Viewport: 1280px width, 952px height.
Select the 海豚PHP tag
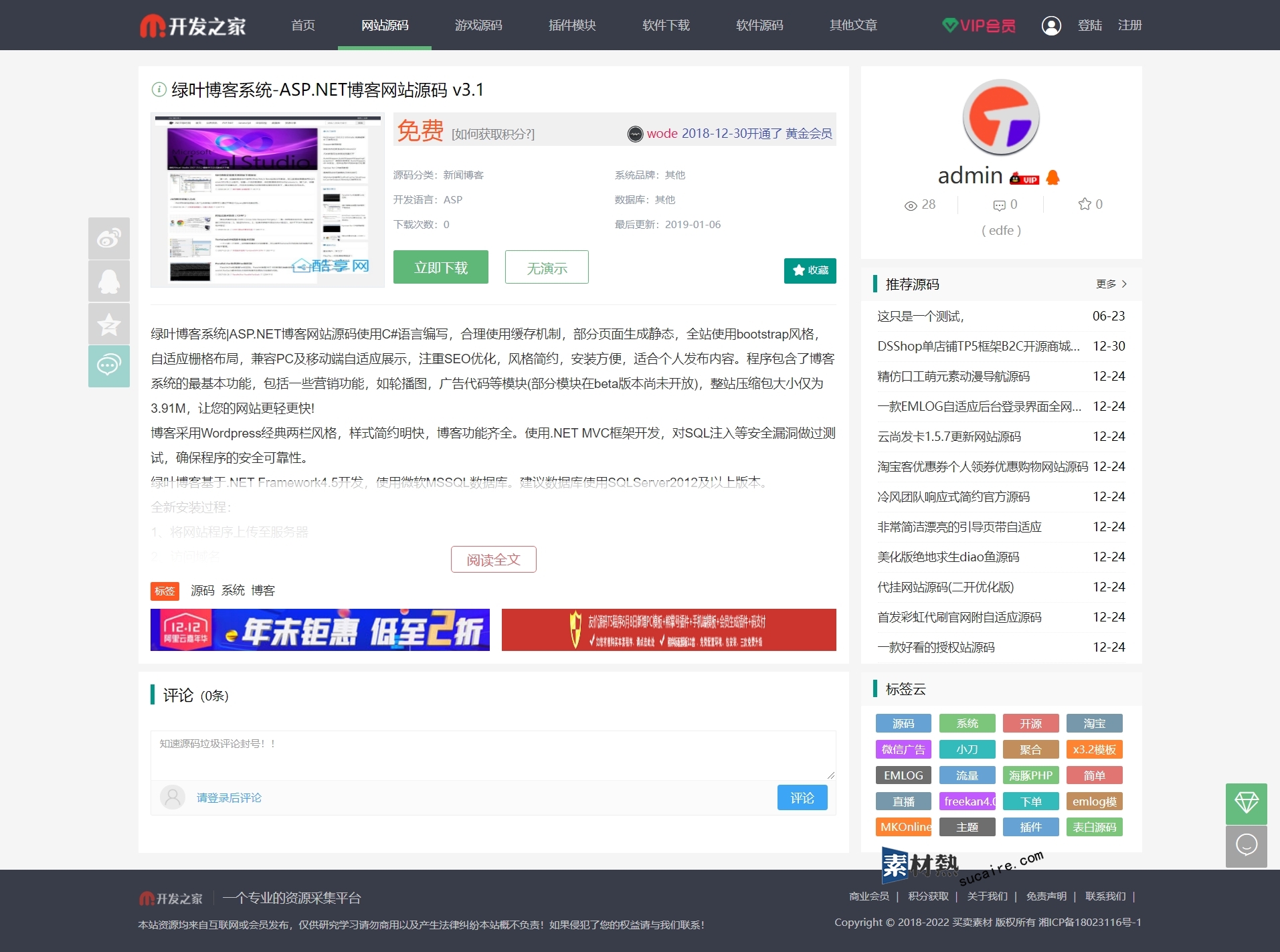[1030, 775]
